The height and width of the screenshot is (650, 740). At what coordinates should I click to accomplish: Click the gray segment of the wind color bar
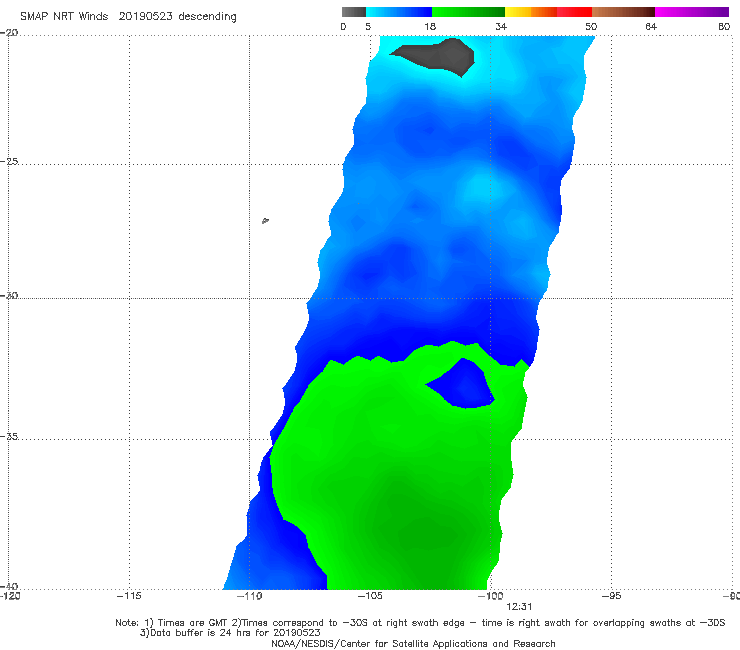click(x=354, y=12)
